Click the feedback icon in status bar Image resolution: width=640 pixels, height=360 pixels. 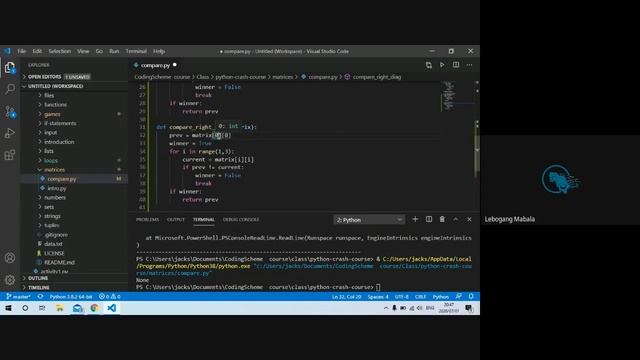click(x=459, y=296)
